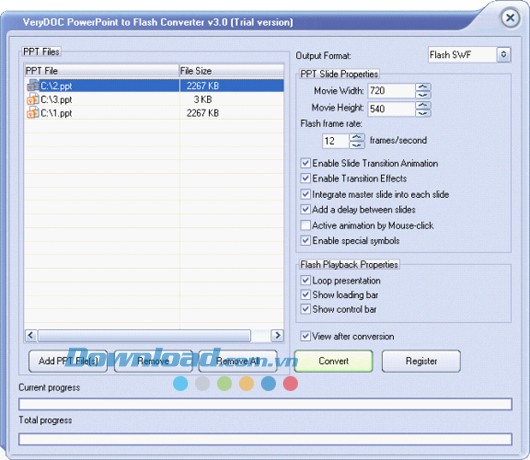Click the 3 KB file size cell
Screen dimensions: 530x460
203,99
